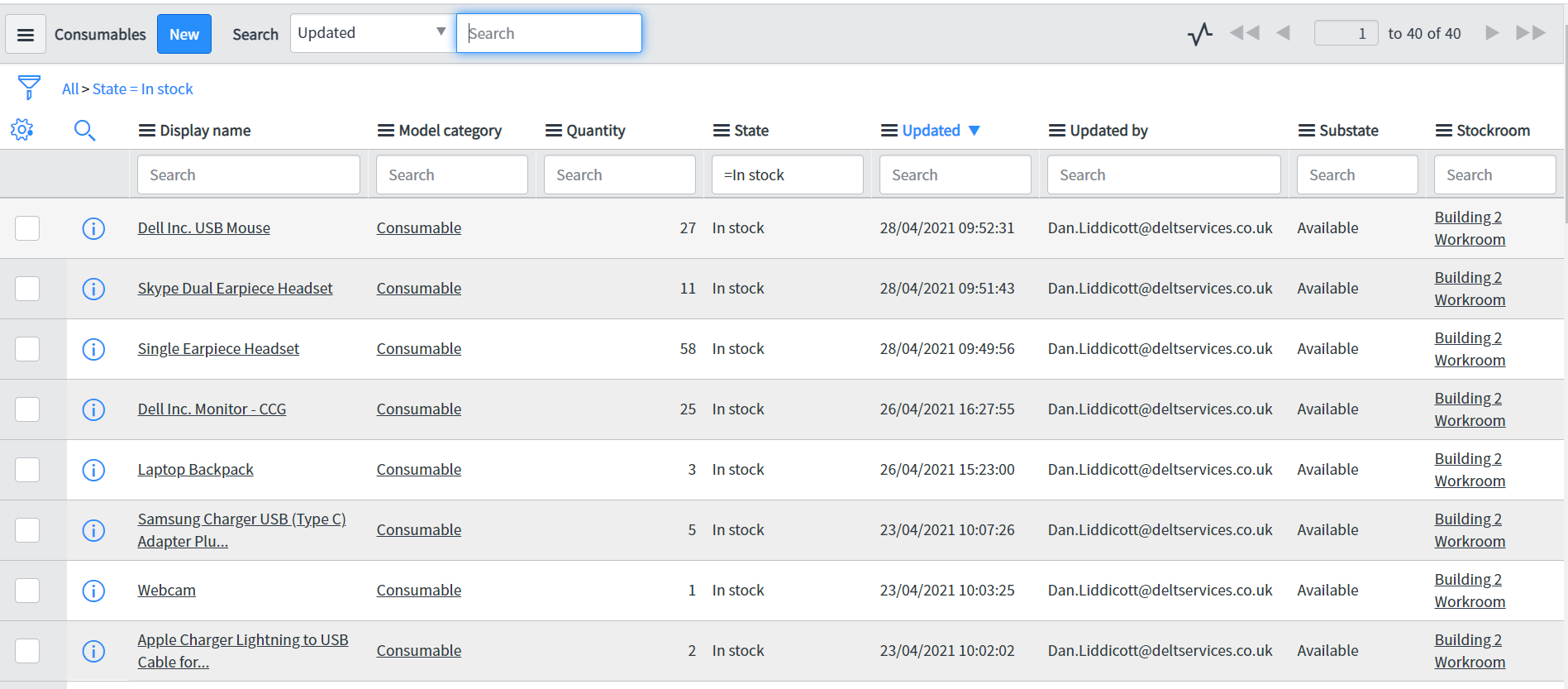Open Skype Dual Earpiece Headset link
The height and width of the screenshot is (689, 1568).
tap(236, 289)
